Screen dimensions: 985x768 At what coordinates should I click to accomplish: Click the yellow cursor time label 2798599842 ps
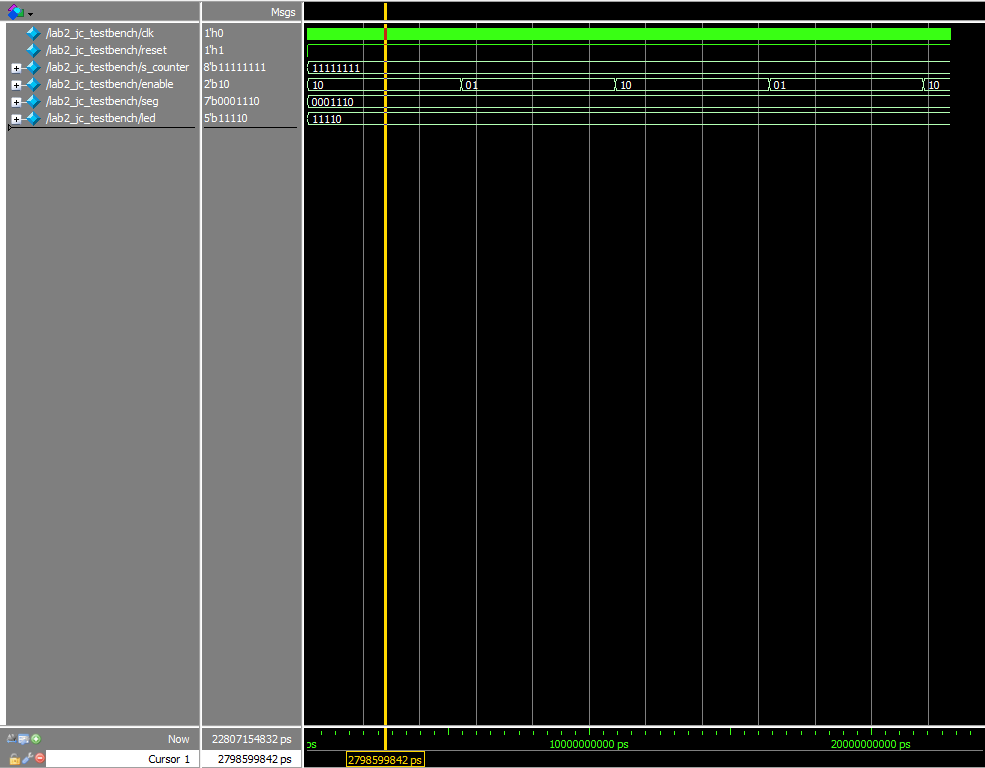coord(385,760)
